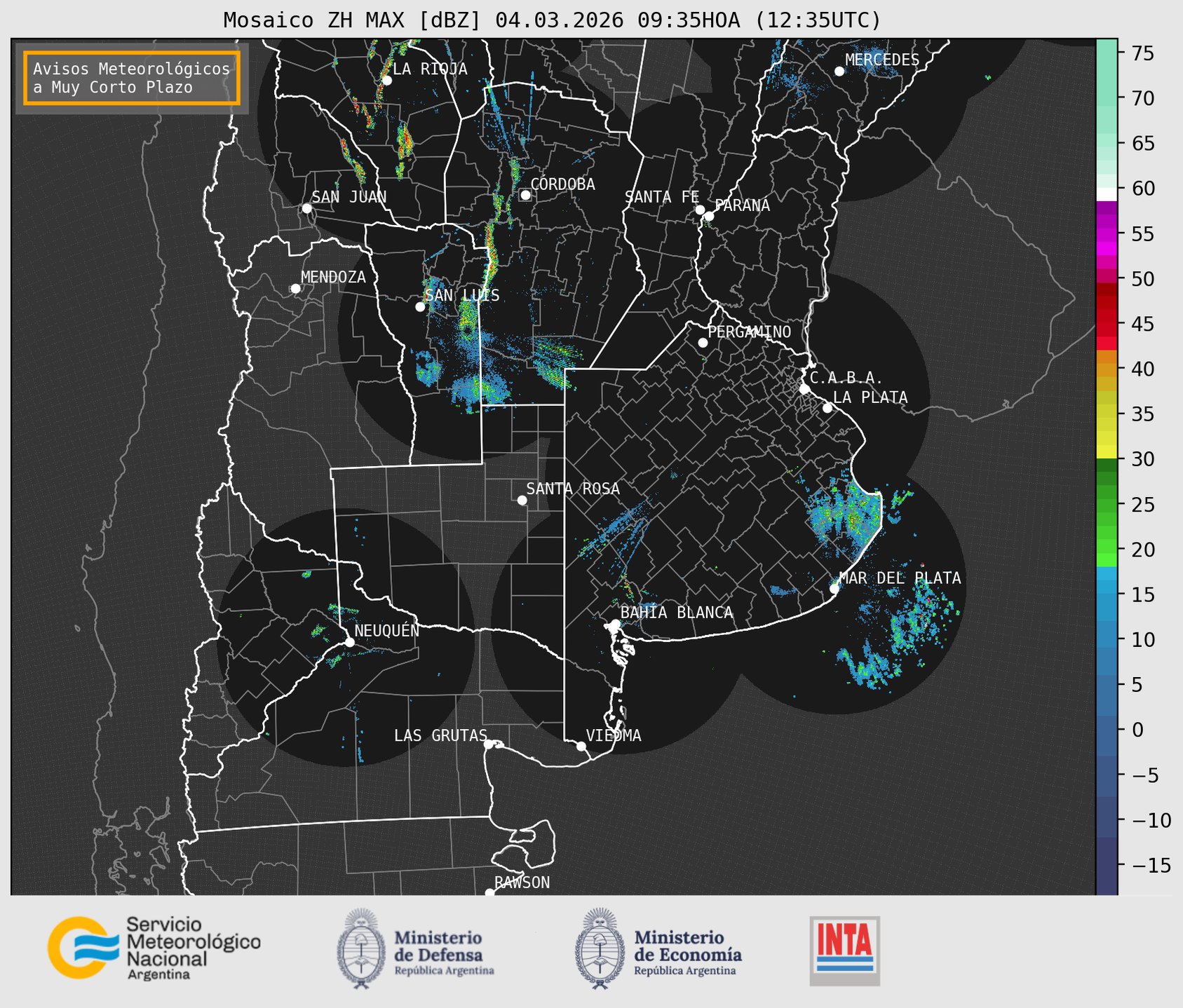Screen dimensions: 1183x1008
Task: Select the San Luis city marker
Action: pyautogui.click(x=420, y=306)
